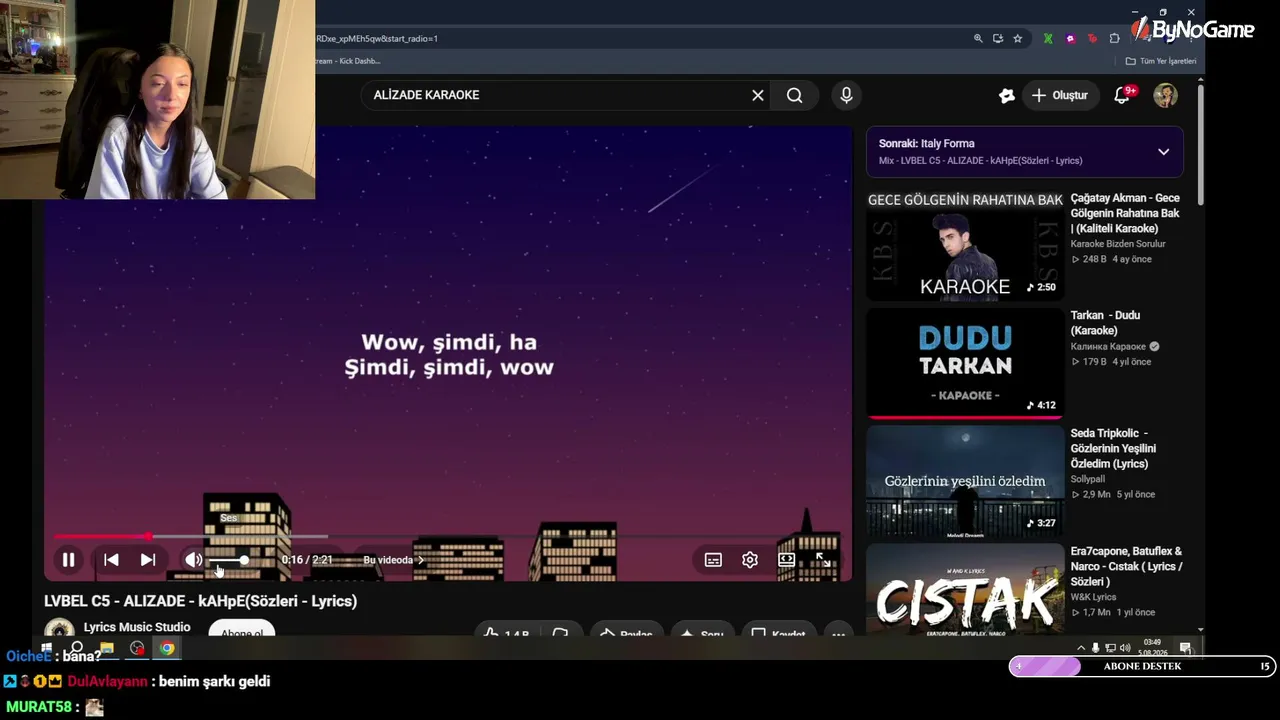Image resolution: width=1280 pixels, height=720 pixels.
Task: Click the install app icon in address bar
Action: pyautogui.click(x=998, y=39)
